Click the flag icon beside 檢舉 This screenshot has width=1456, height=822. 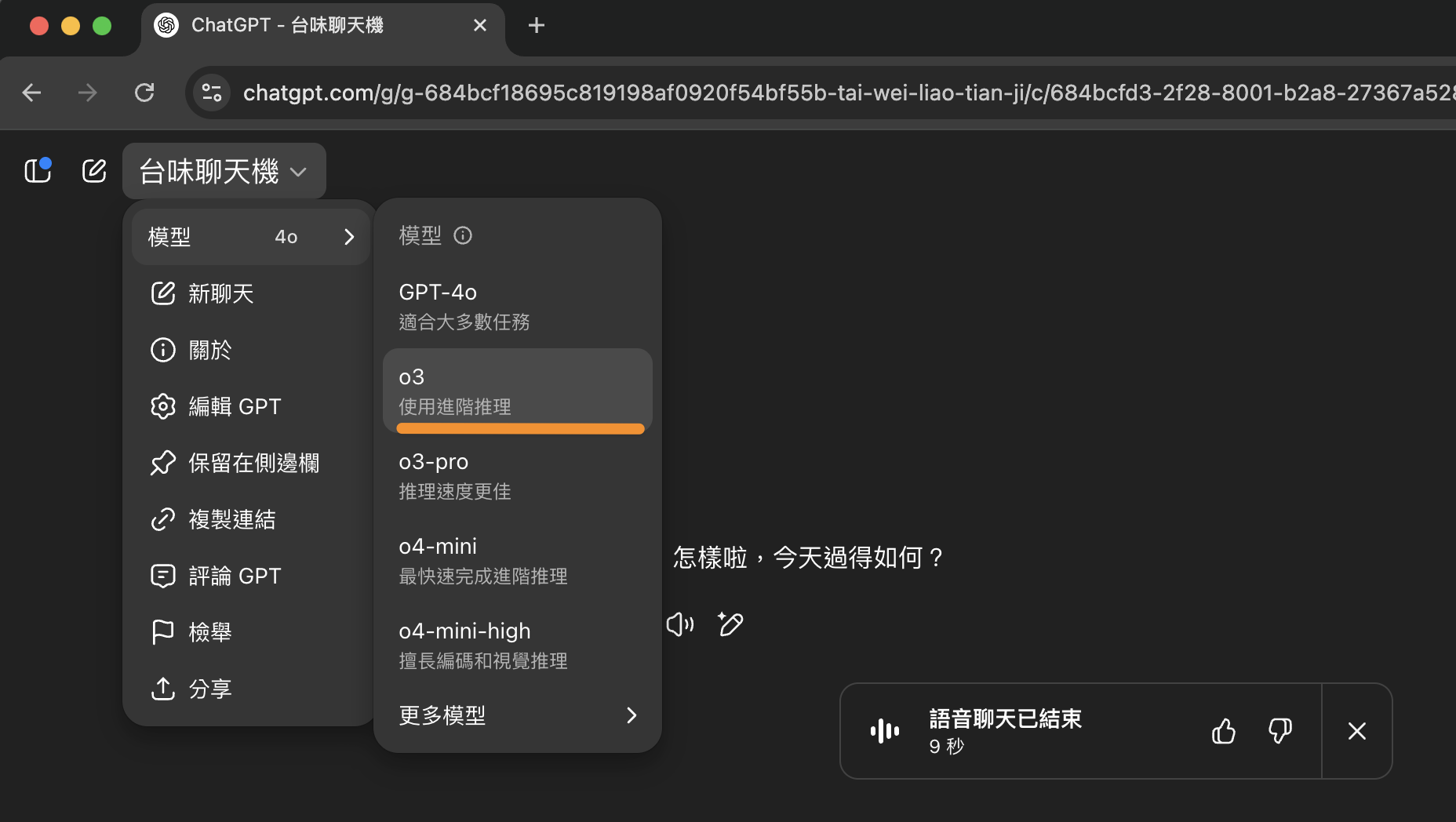click(162, 632)
